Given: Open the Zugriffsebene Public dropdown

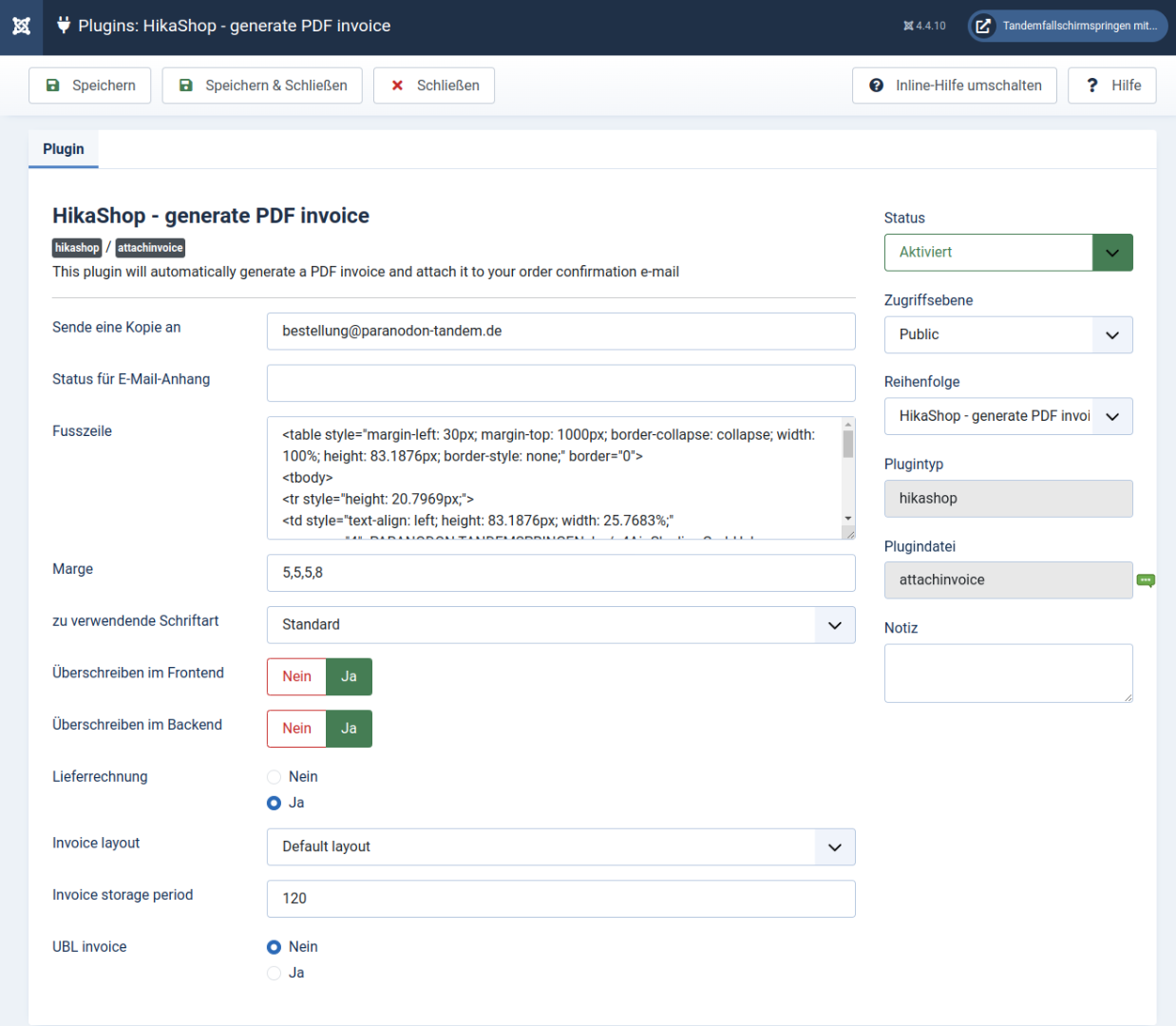Looking at the screenshot, I should tap(1009, 334).
